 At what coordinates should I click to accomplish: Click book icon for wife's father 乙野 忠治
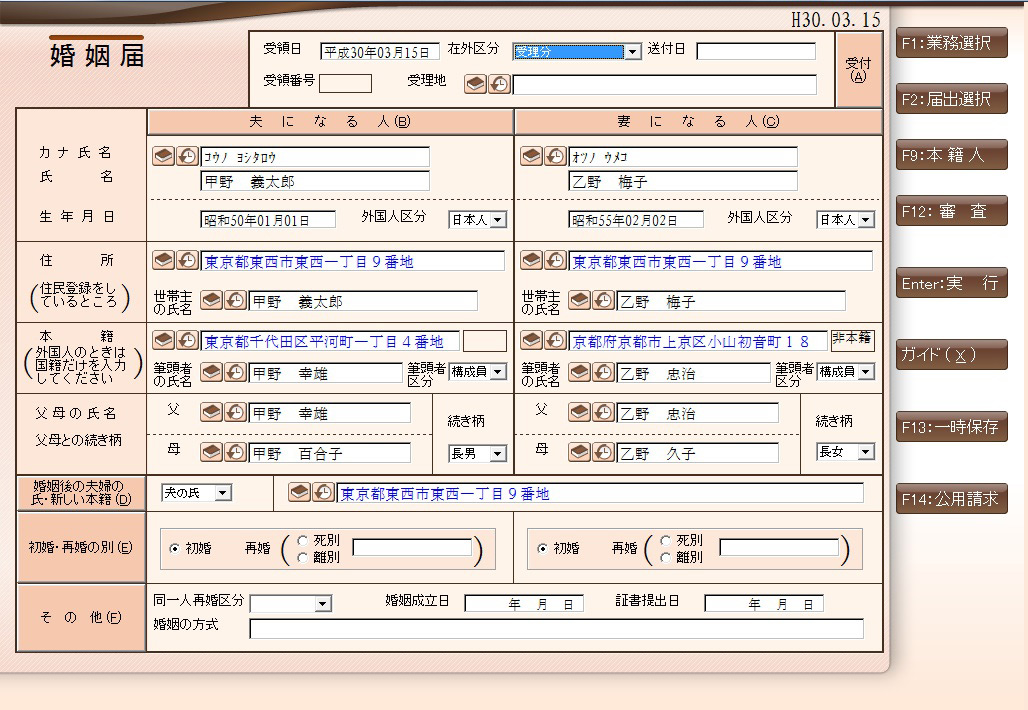point(580,412)
